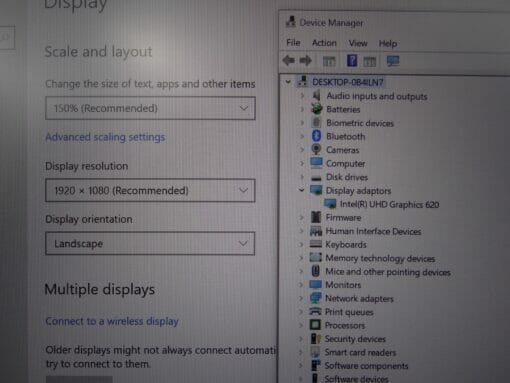Open Advanced scaling settings link

105,137
